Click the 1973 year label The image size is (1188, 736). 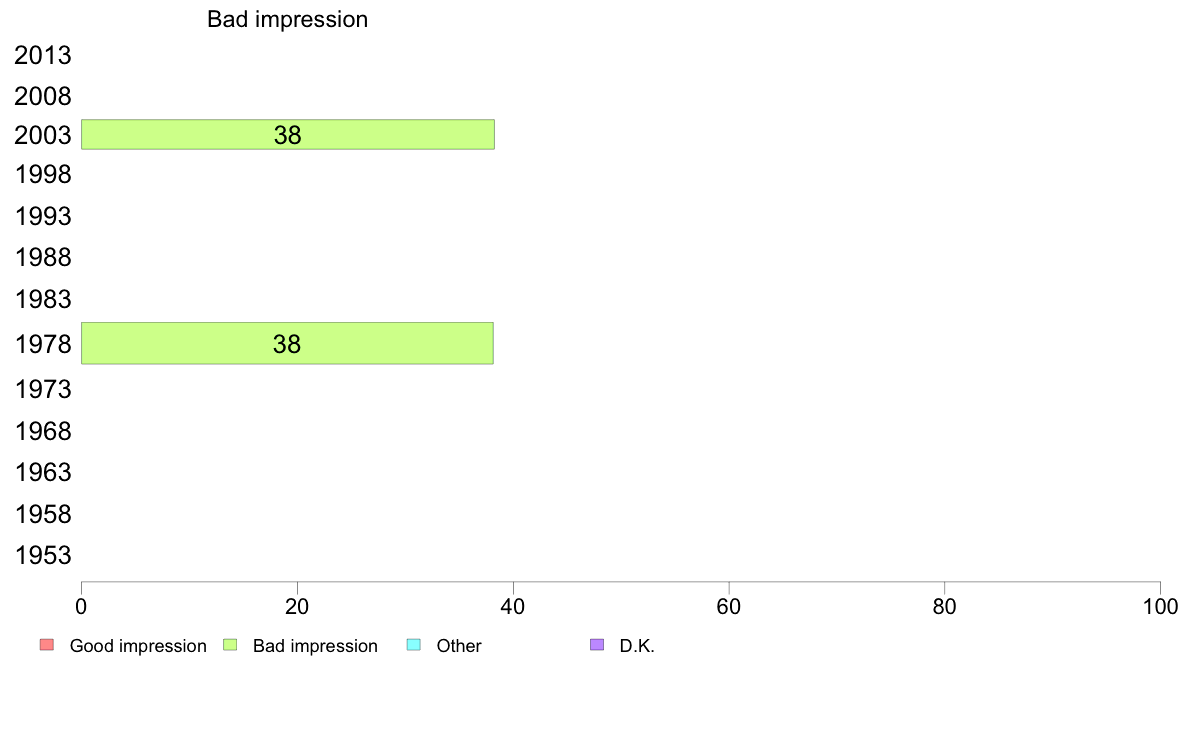coord(43,390)
